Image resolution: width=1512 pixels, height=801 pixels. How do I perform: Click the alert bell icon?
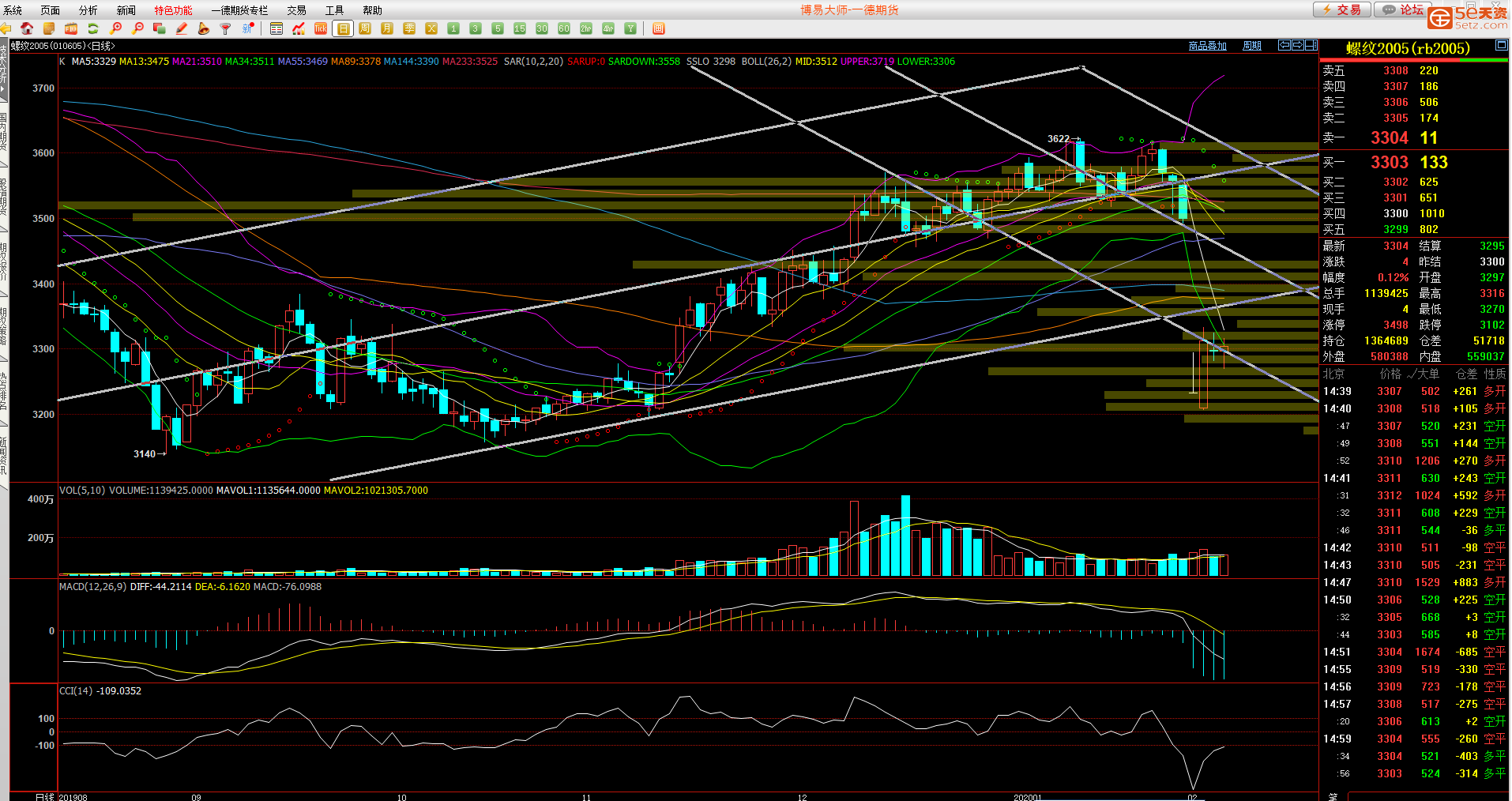click(x=204, y=28)
